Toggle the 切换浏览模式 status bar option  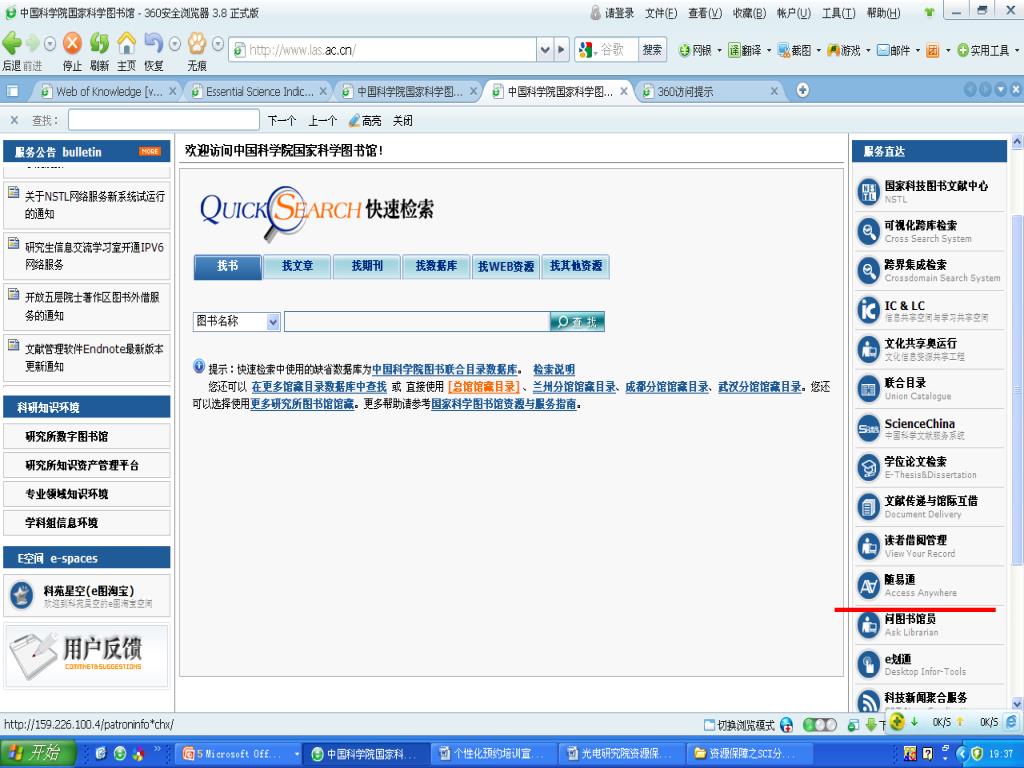[x=740, y=725]
